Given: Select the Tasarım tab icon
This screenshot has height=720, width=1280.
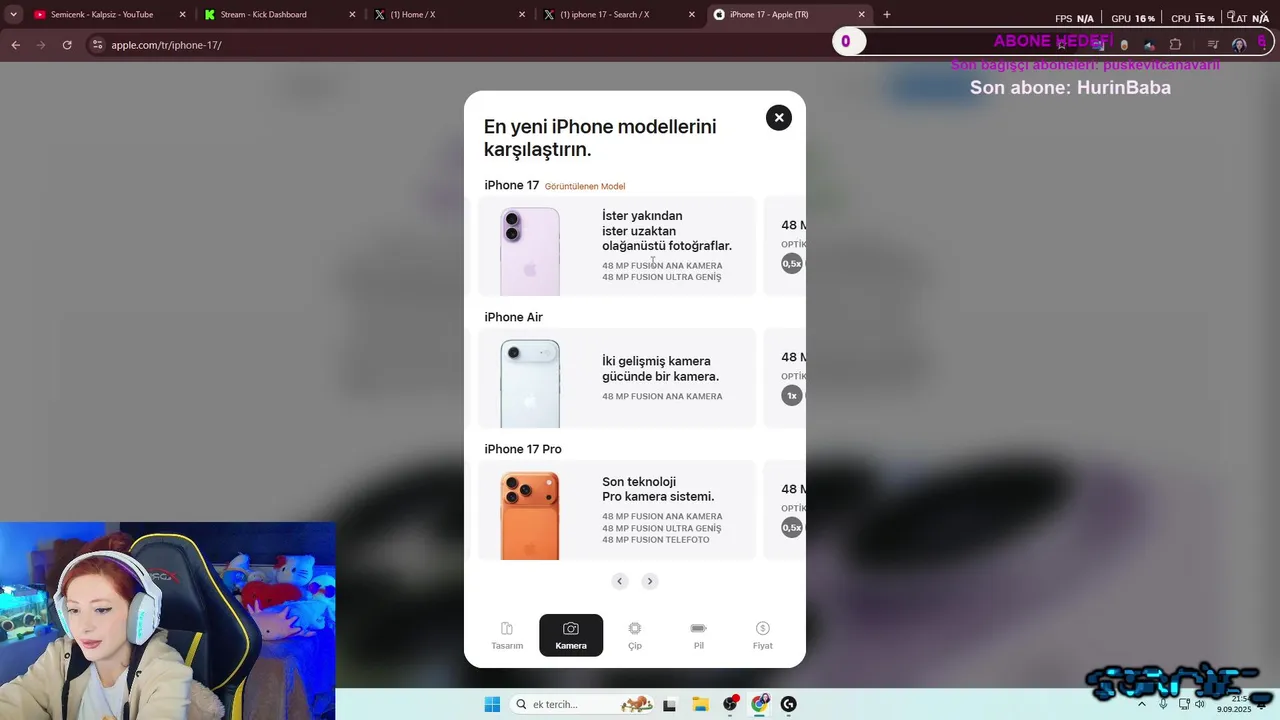Looking at the screenshot, I should point(507,628).
